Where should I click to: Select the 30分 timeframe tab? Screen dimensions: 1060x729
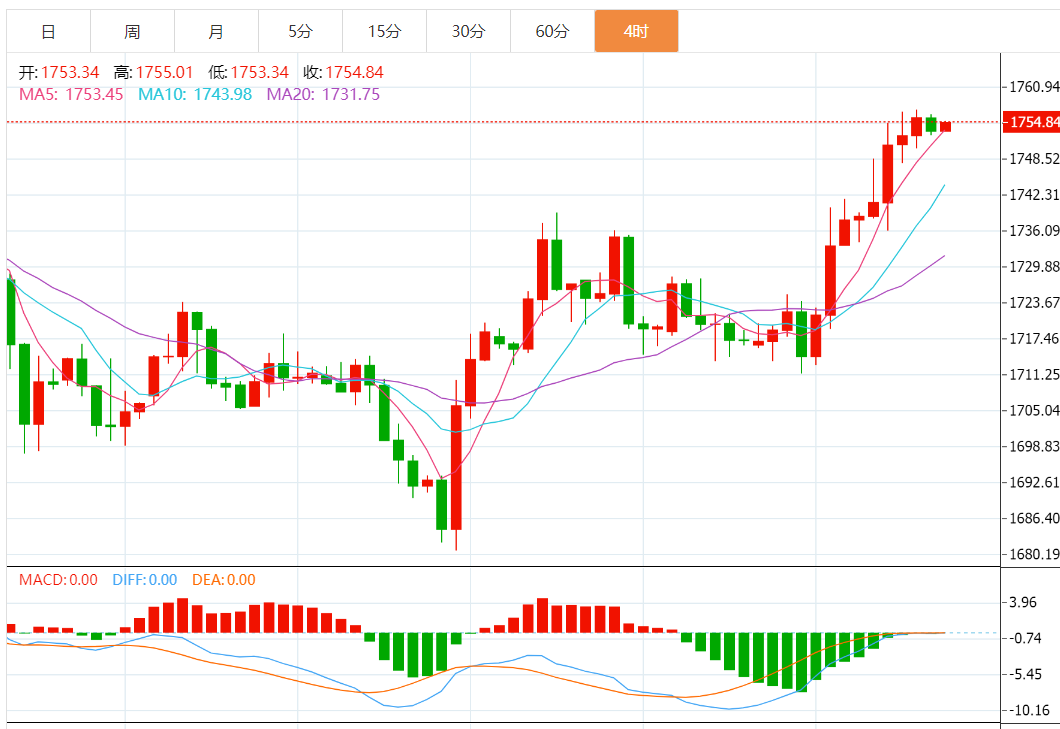[x=468, y=31]
